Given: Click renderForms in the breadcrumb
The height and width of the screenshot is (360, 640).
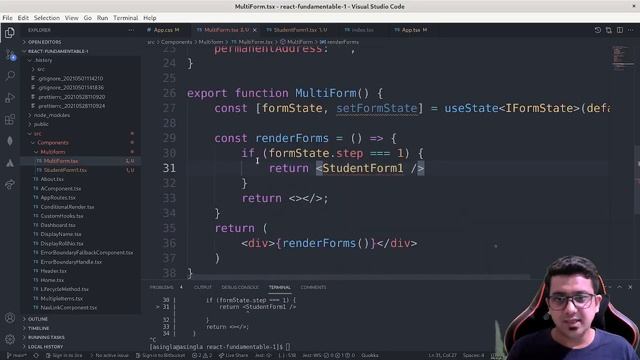Looking at the screenshot, I should 342,42.
